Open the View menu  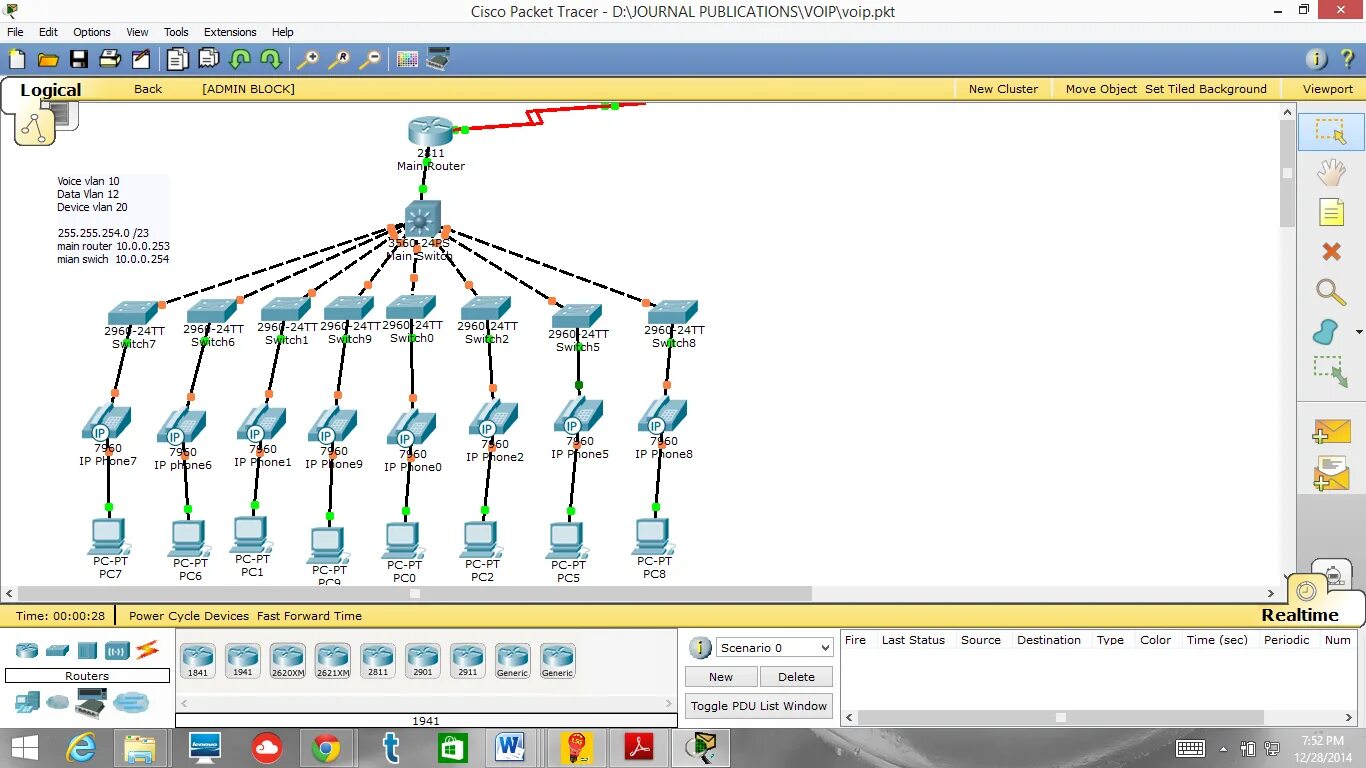click(x=137, y=32)
